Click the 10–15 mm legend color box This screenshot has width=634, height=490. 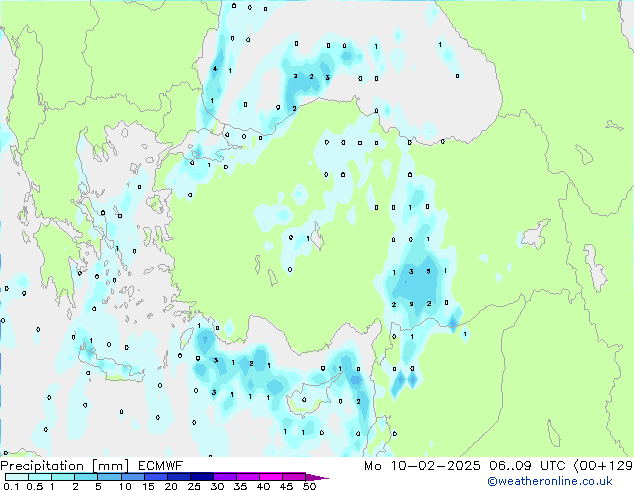point(133,477)
